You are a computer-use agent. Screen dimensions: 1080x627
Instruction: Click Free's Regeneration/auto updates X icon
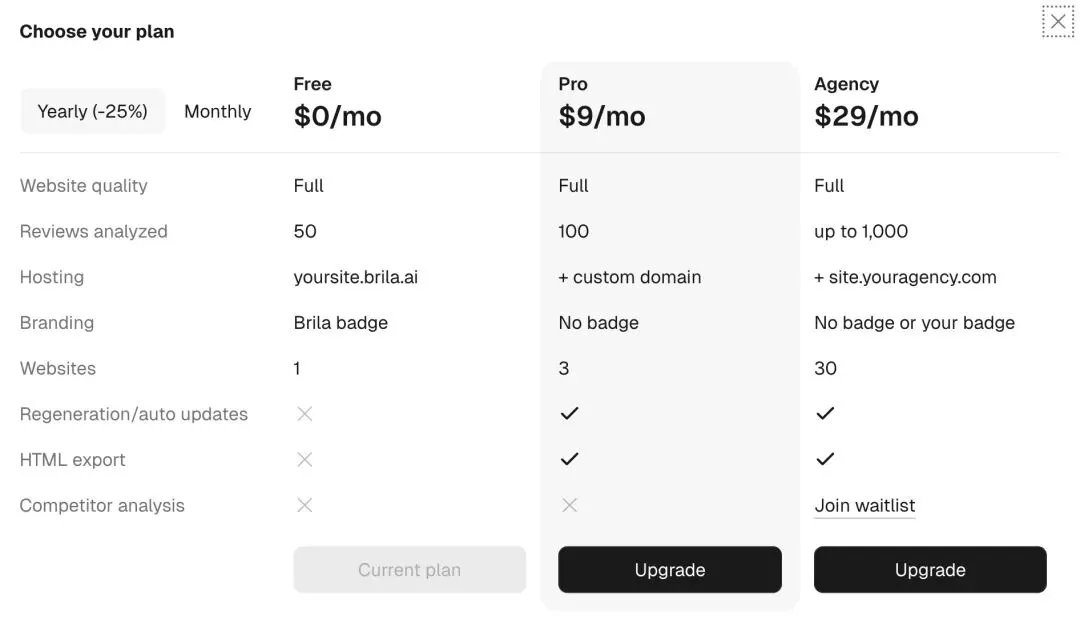click(305, 413)
